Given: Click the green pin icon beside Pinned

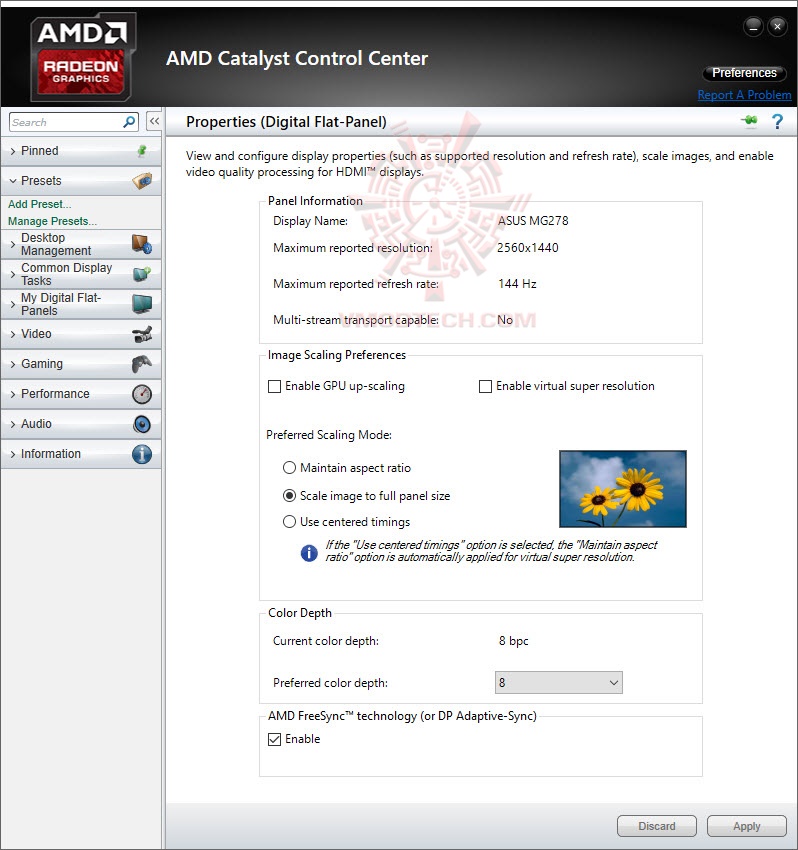Looking at the screenshot, I should coord(141,151).
